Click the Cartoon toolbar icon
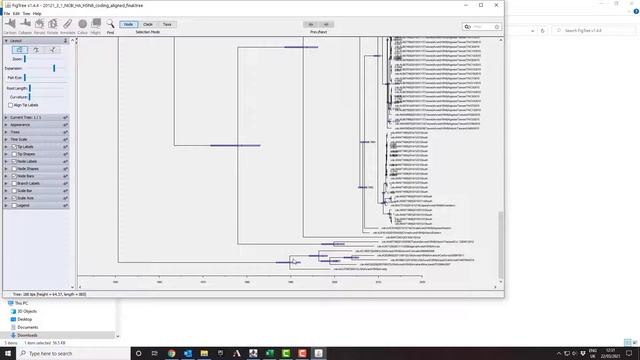The width and height of the screenshot is (640, 360). click(10, 24)
